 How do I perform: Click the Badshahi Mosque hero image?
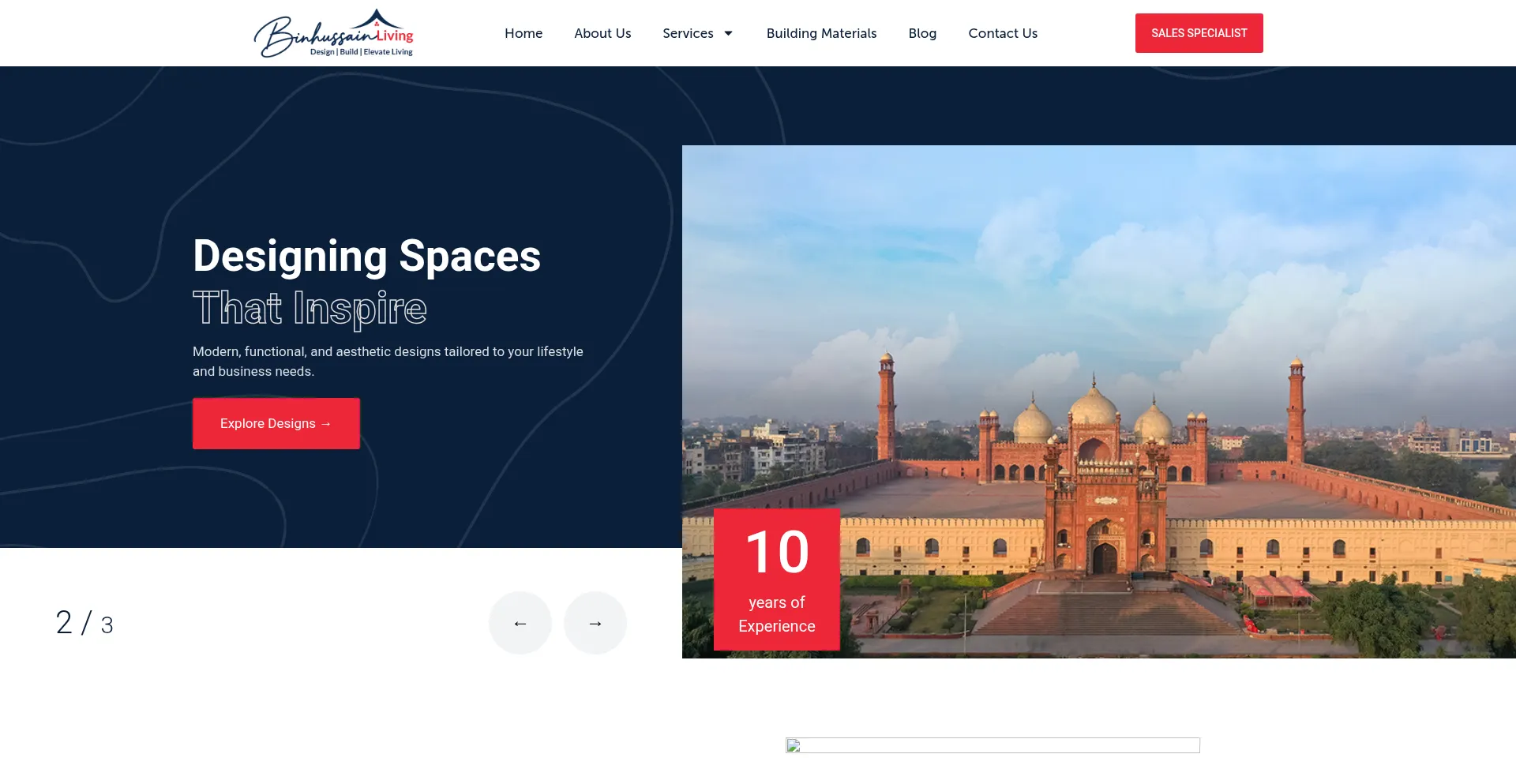pyautogui.click(x=1099, y=402)
